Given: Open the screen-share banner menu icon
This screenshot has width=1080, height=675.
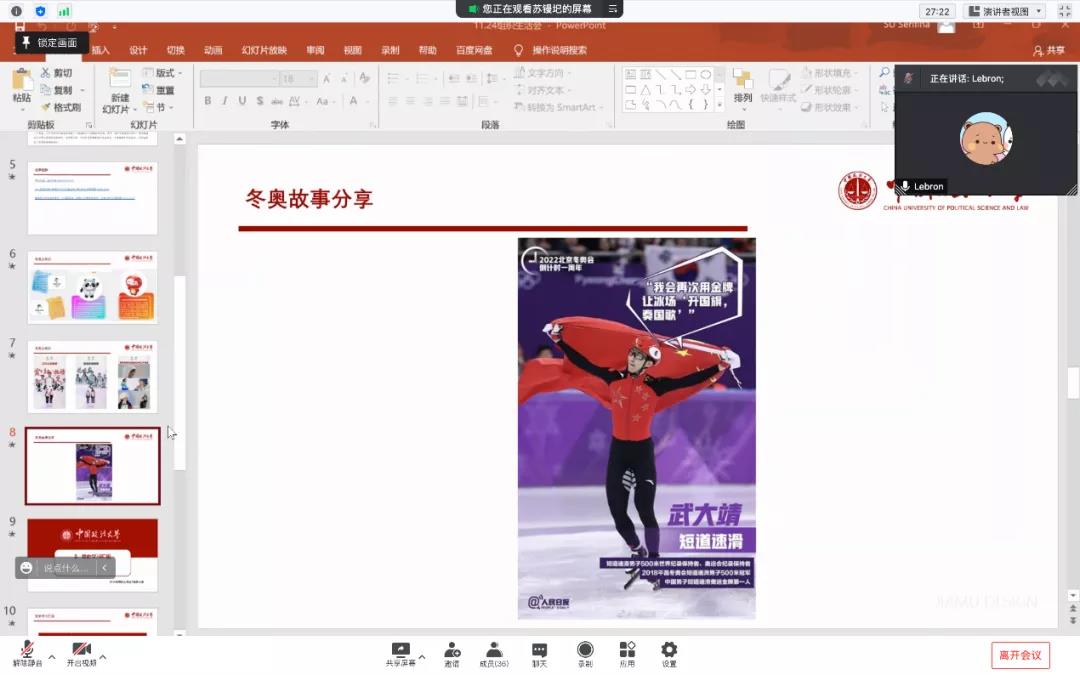Looking at the screenshot, I should point(612,9).
